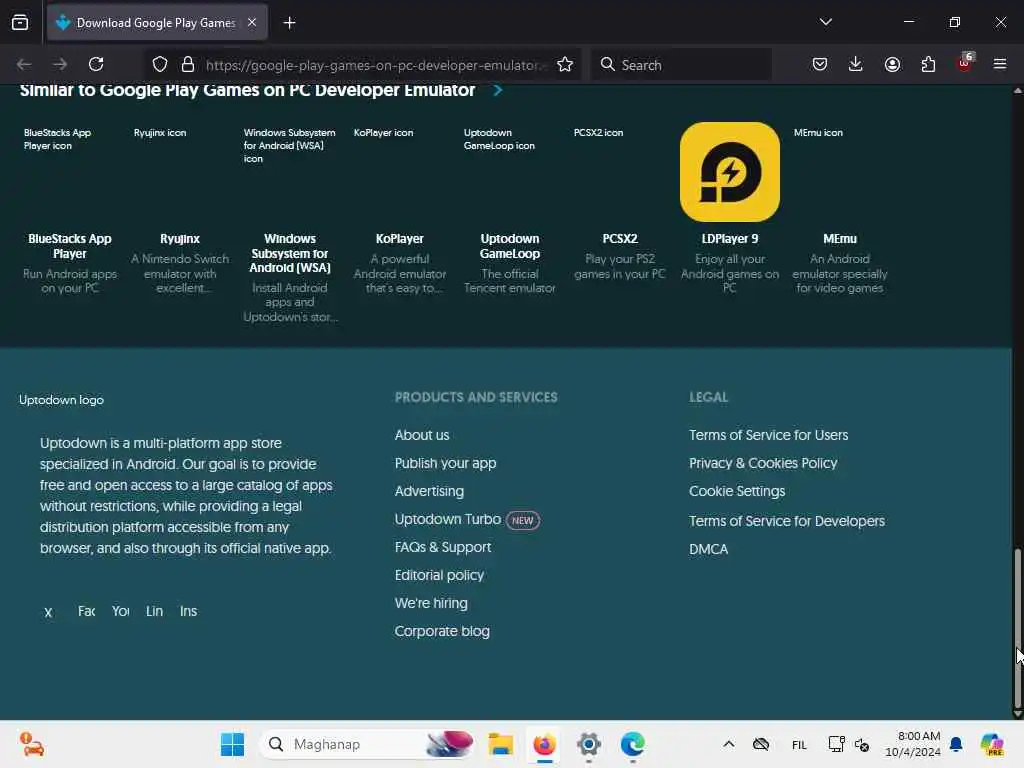Viewport: 1024px width, 768px height.
Task: Click the Firefox Search box
Action: [681, 65]
